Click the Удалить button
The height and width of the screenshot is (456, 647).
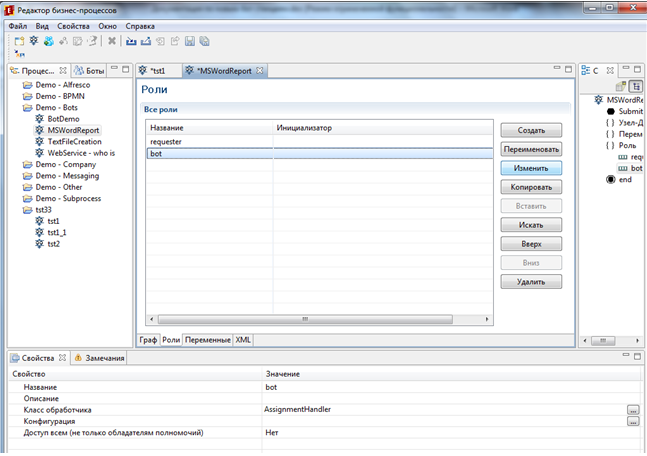pyautogui.click(x=531, y=282)
